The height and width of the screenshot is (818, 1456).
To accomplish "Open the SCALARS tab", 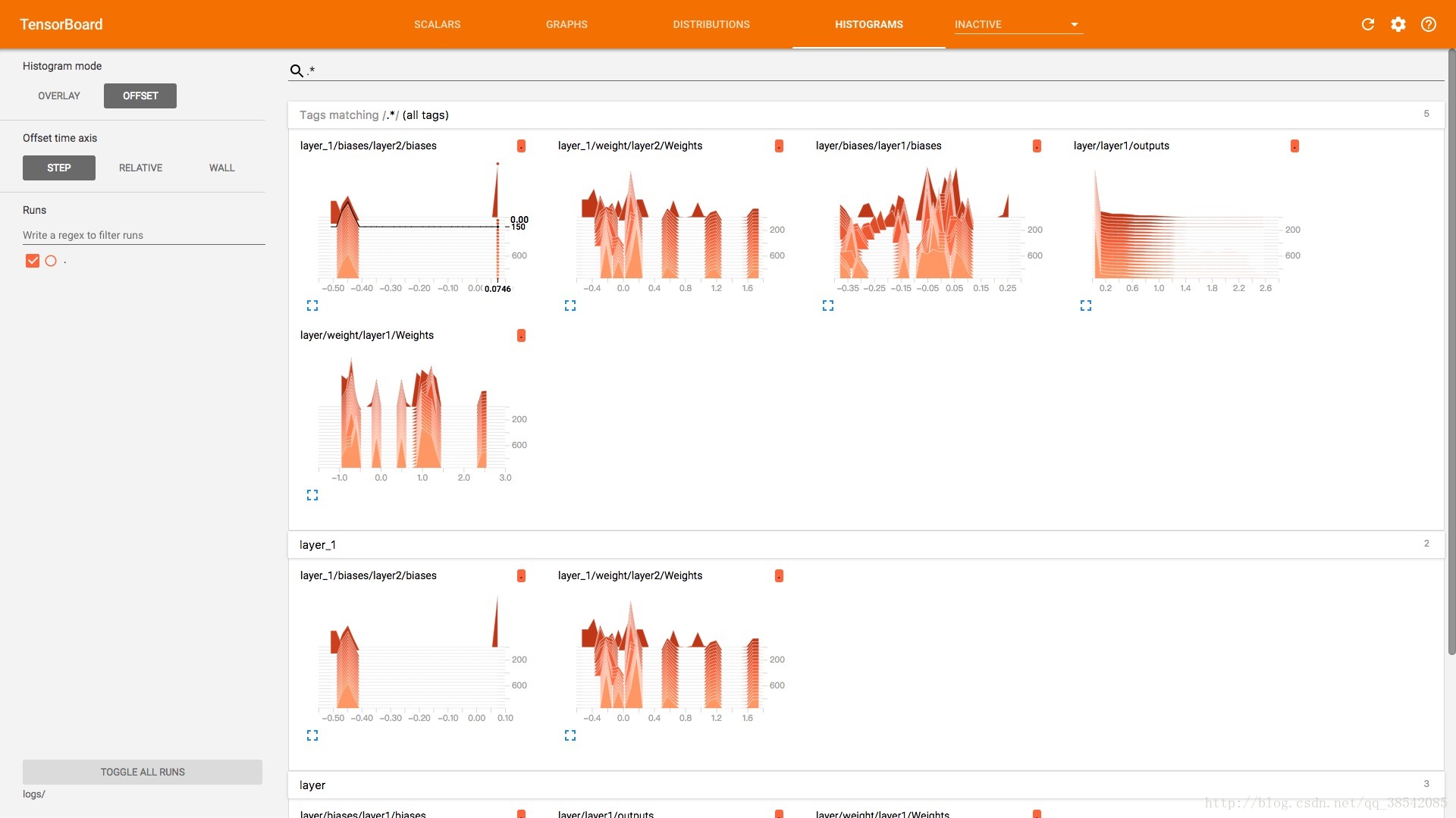I will pyautogui.click(x=437, y=24).
